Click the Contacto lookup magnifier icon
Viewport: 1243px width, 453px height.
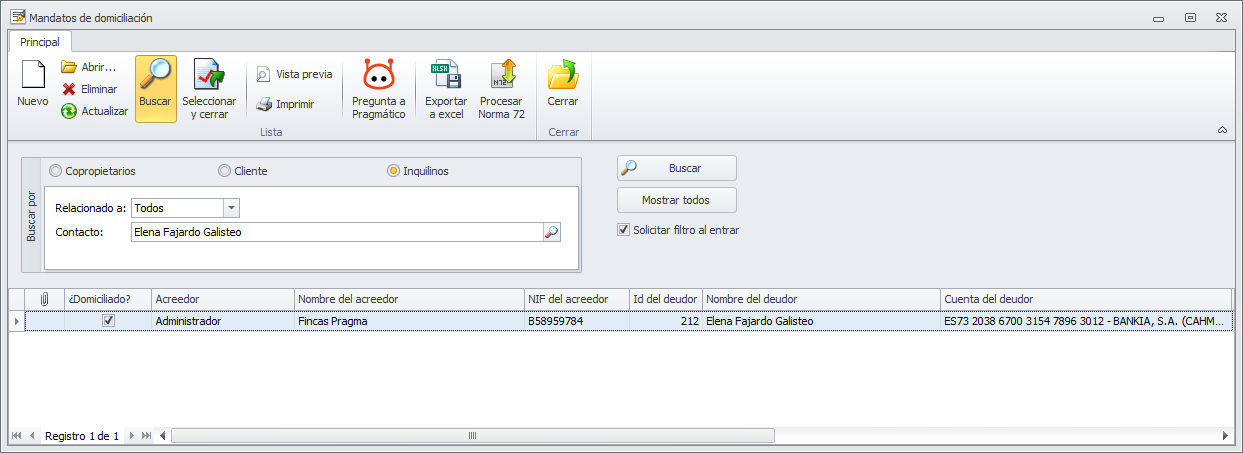point(551,232)
